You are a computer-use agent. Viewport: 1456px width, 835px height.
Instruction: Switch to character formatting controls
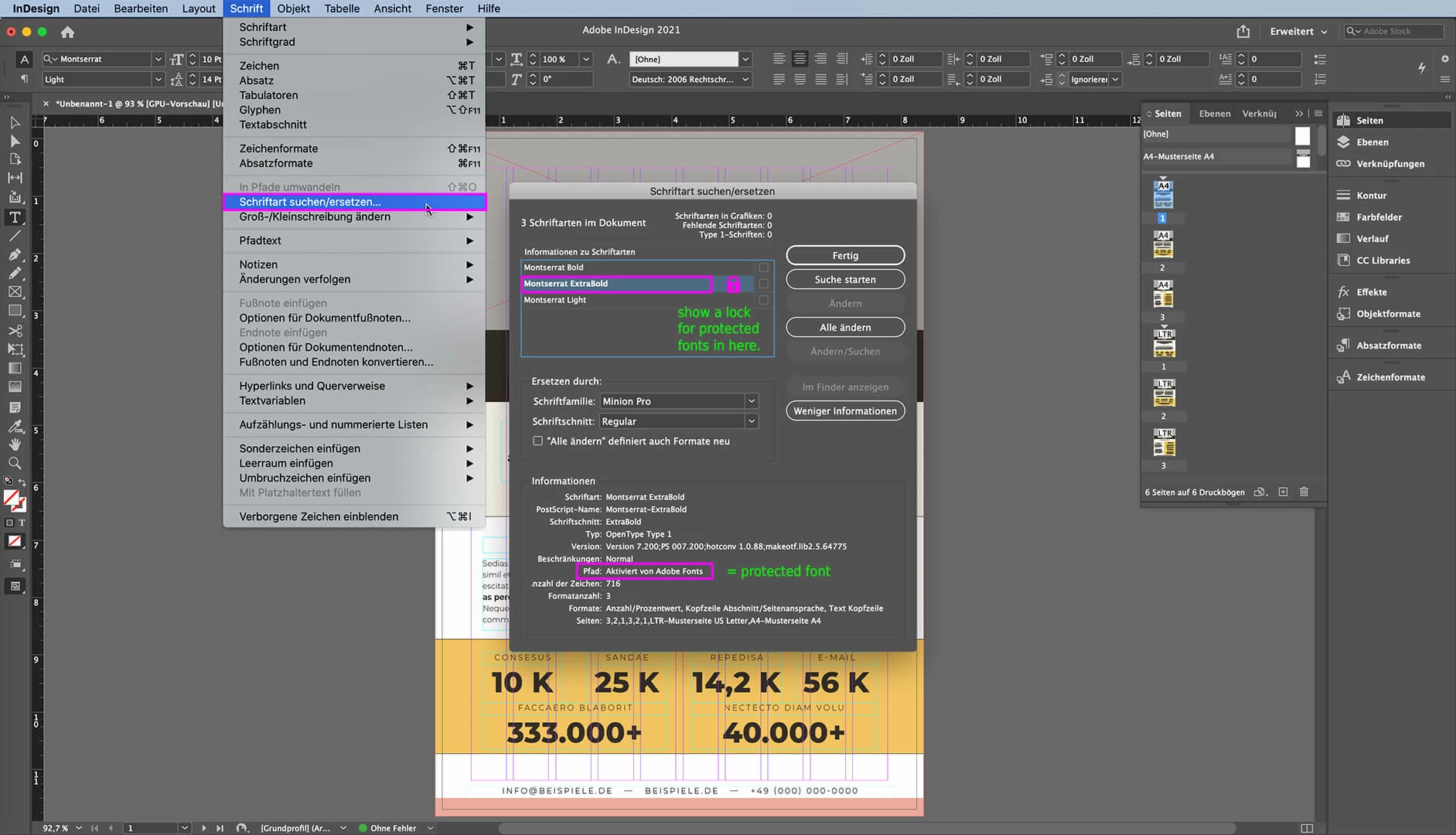click(25, 59)
